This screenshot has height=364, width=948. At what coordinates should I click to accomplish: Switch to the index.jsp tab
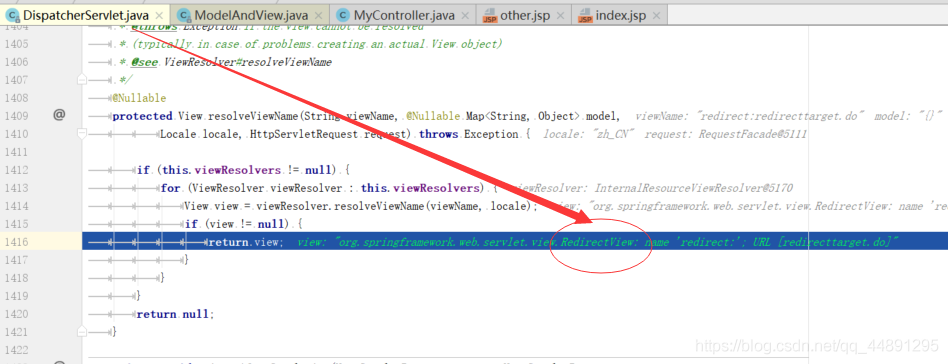coord(620,15)
